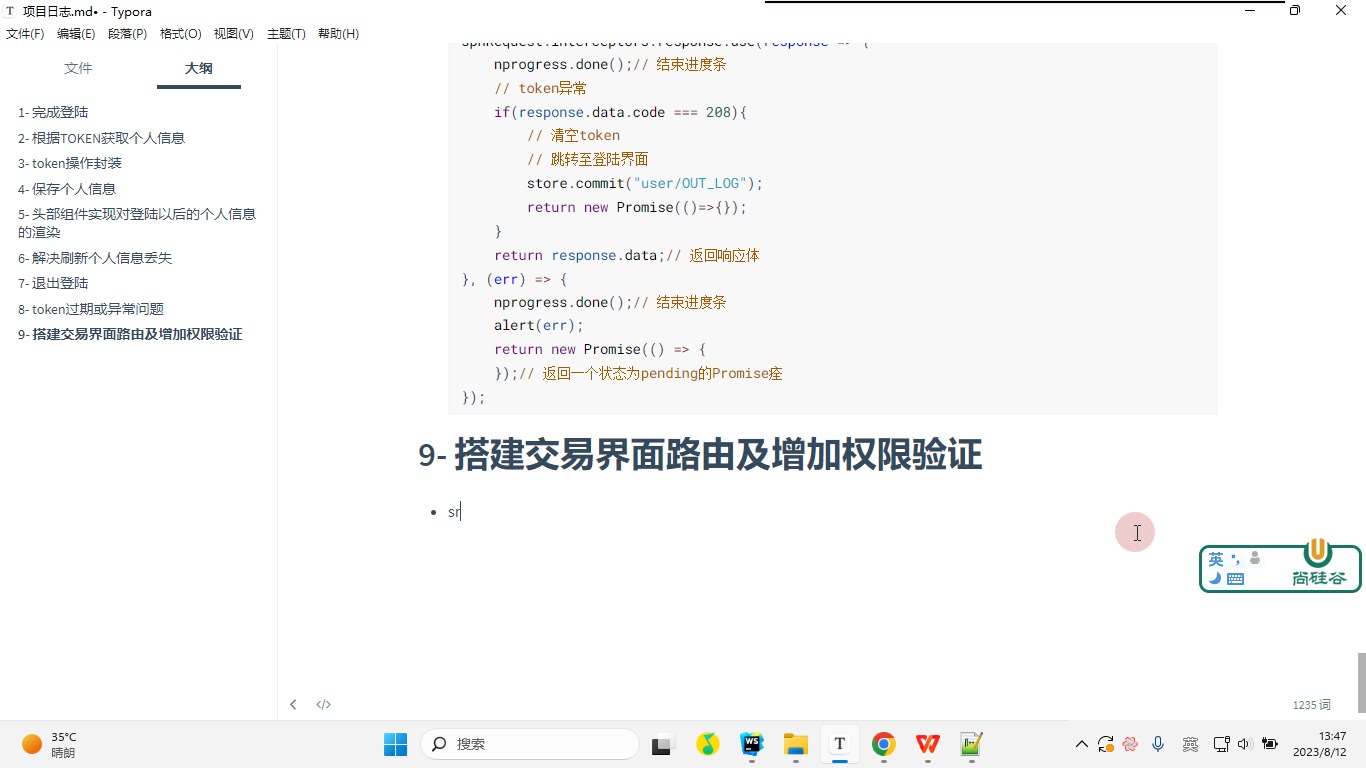
Task: Open network settings tray icon
Action: coord(1221,744)
